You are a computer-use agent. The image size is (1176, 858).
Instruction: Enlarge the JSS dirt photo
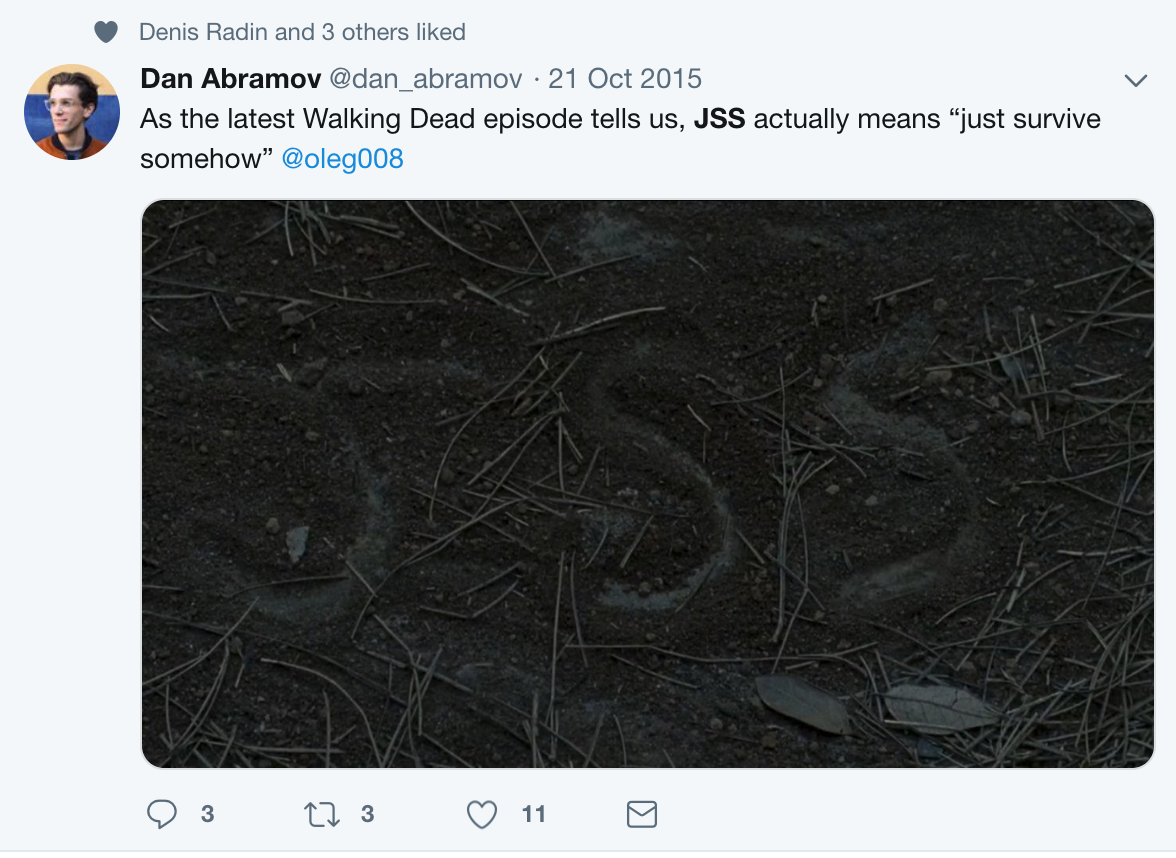(x=648, y=484)
